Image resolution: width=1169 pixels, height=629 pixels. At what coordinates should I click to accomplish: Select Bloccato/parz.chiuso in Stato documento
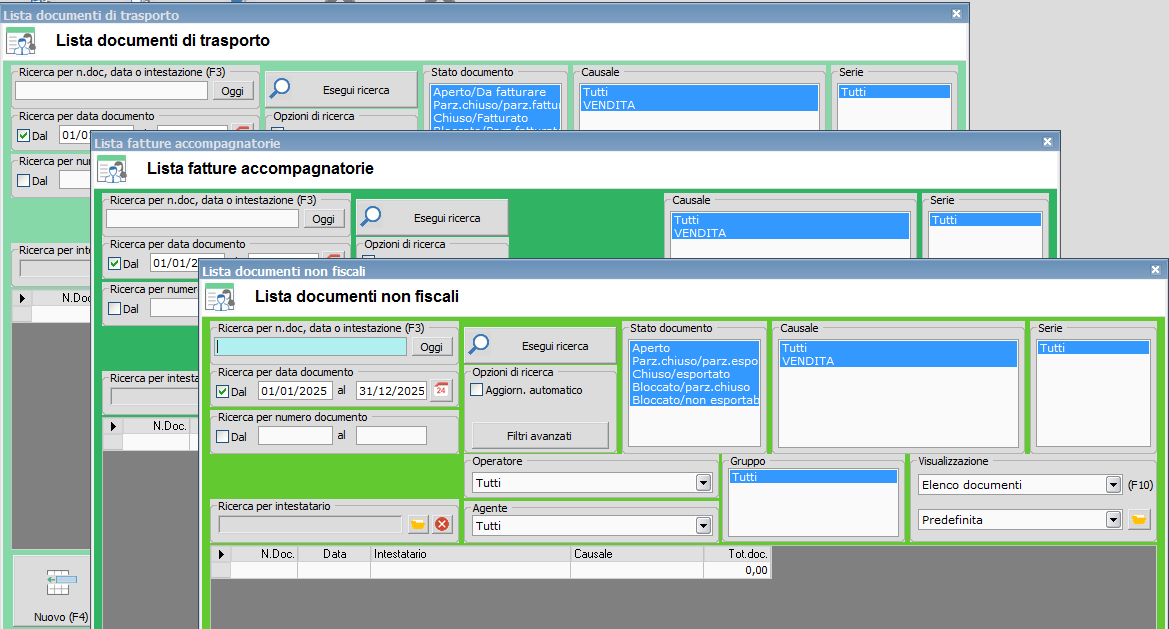pos(694,387)
